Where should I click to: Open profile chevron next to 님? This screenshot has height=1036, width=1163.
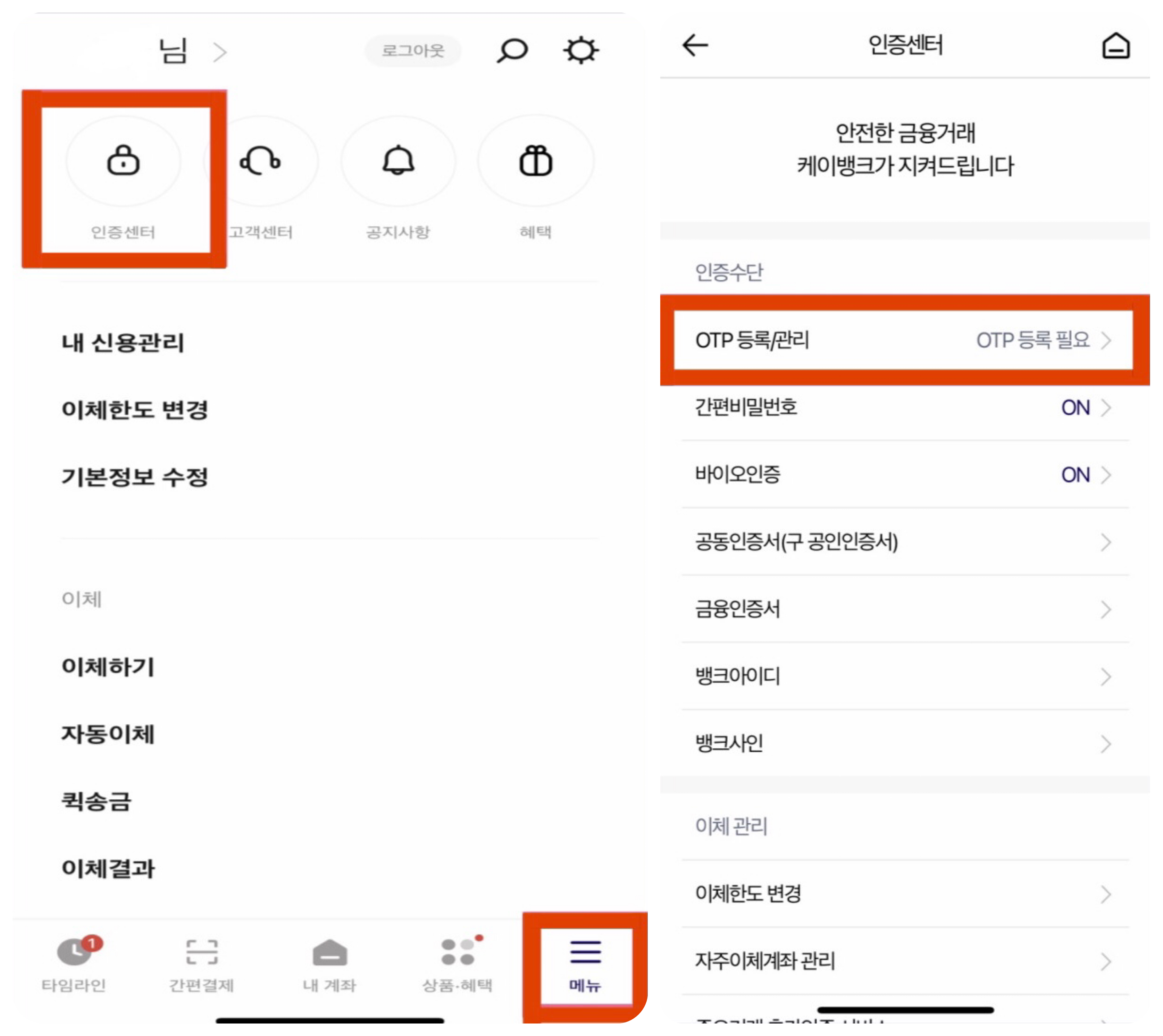[x=220, y=52]
